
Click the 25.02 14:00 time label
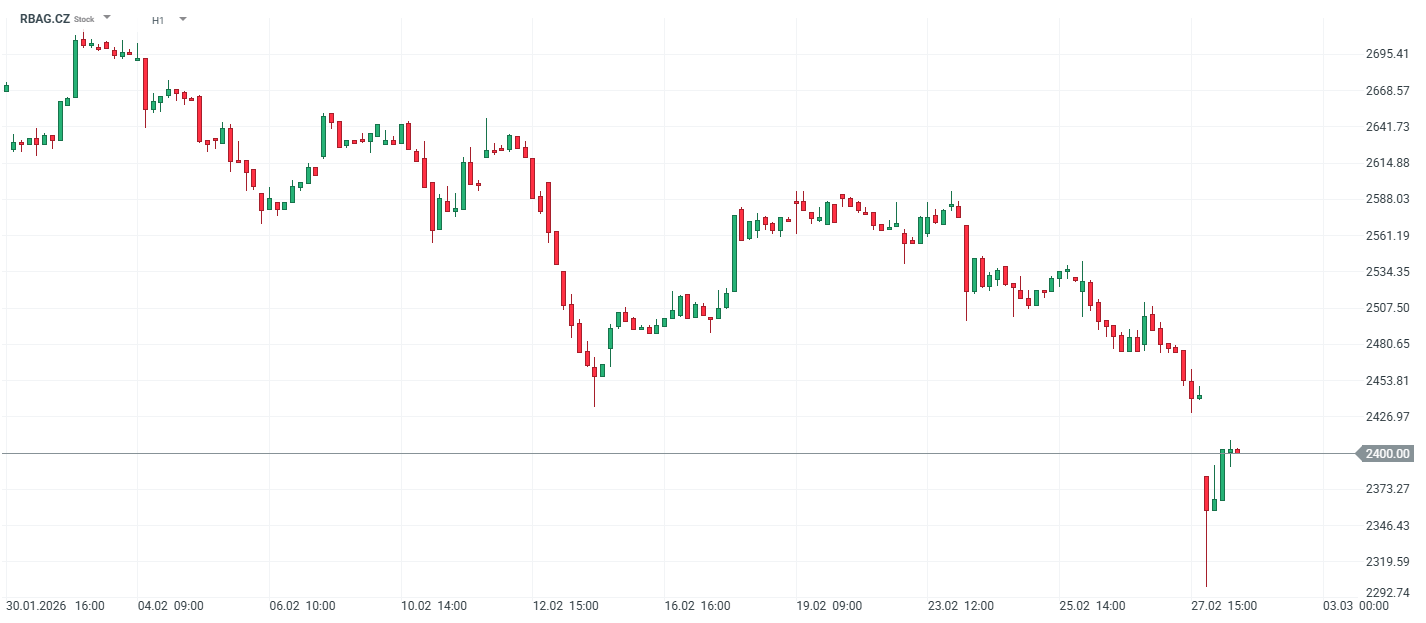[1092, 606]
